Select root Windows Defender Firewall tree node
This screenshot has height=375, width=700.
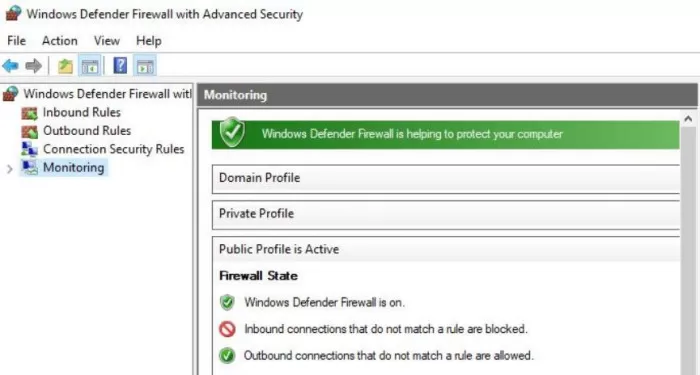107,94
